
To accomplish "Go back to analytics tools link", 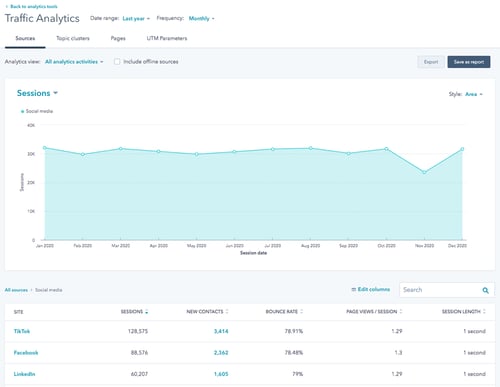I will (32, 6).
